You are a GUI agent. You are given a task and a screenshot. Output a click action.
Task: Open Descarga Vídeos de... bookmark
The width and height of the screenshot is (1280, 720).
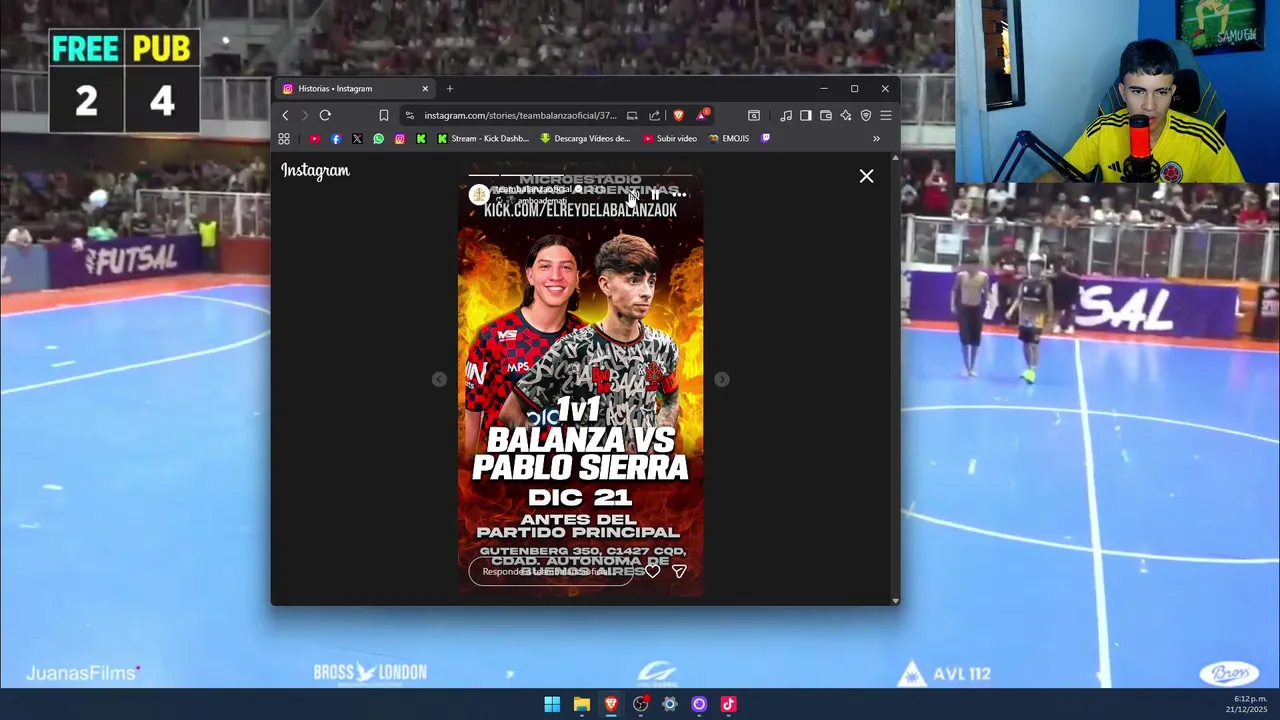(x=585, y=139)
